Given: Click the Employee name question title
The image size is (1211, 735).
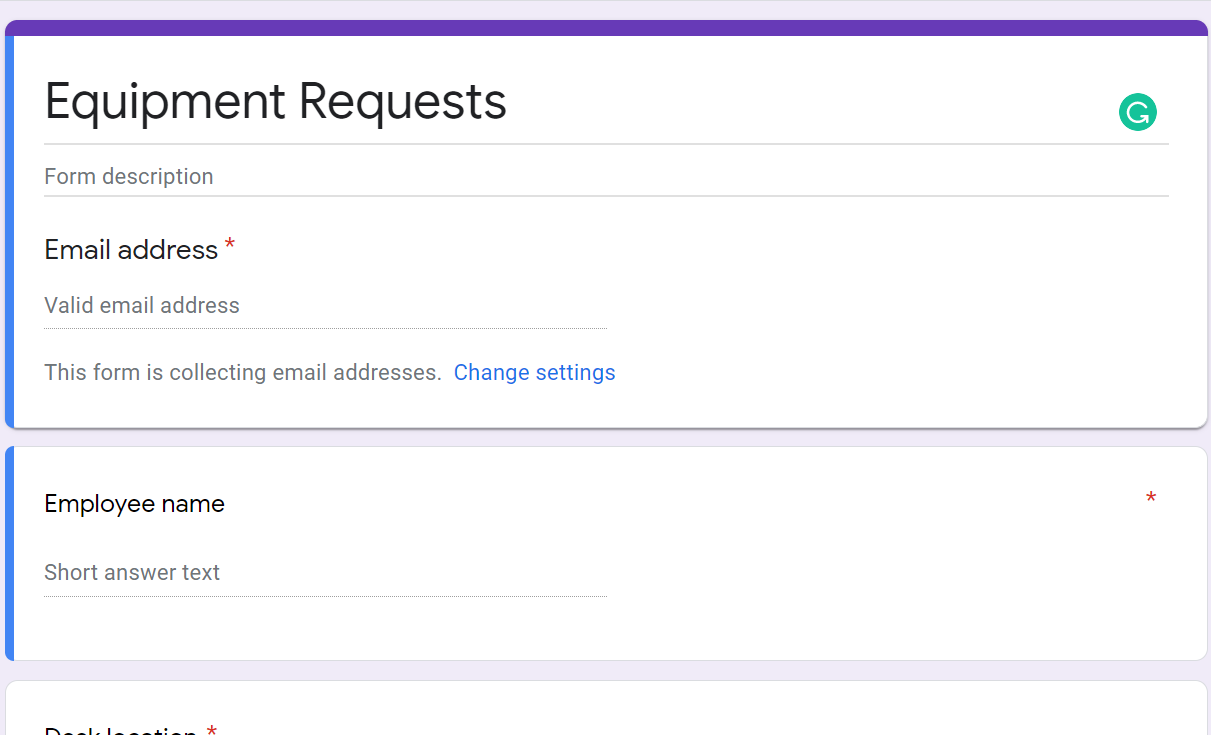Looking at the screenshot, I should pyautogui.click(x=134, y=503).
